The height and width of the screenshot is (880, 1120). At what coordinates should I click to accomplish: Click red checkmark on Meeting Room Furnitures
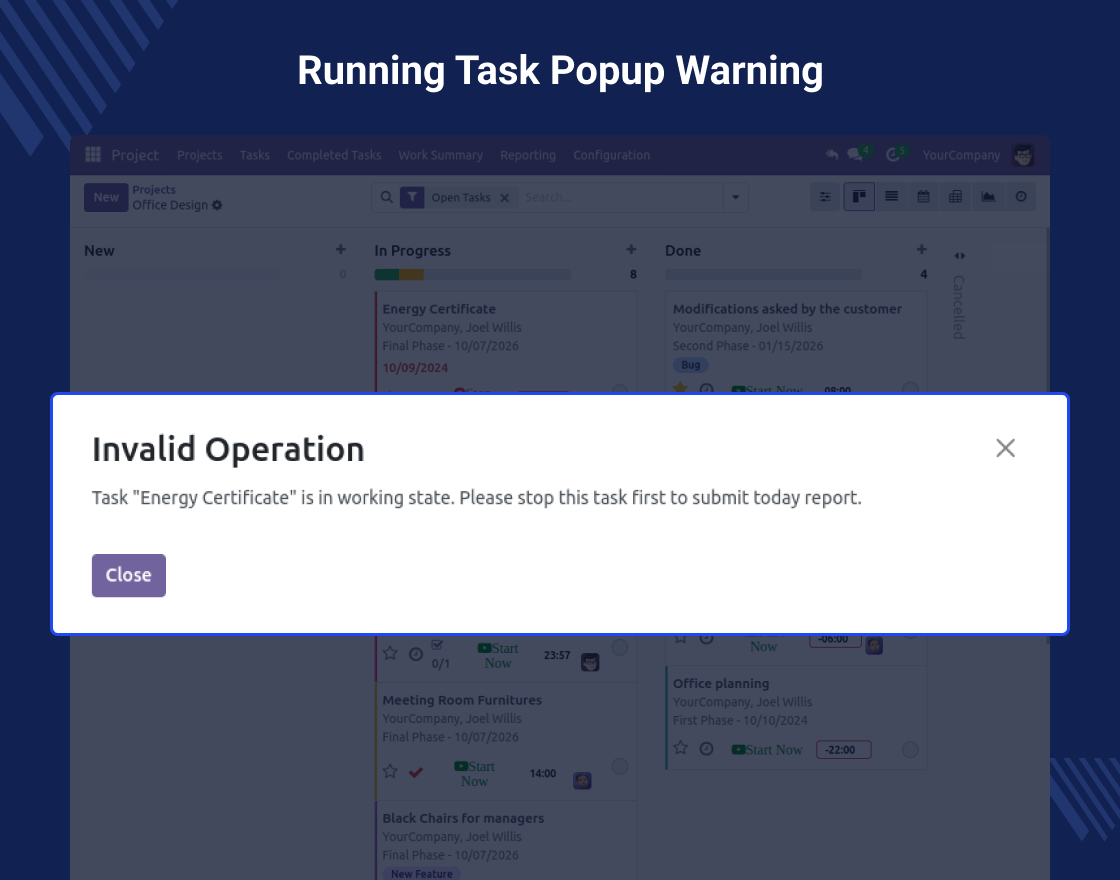point(416,772)
